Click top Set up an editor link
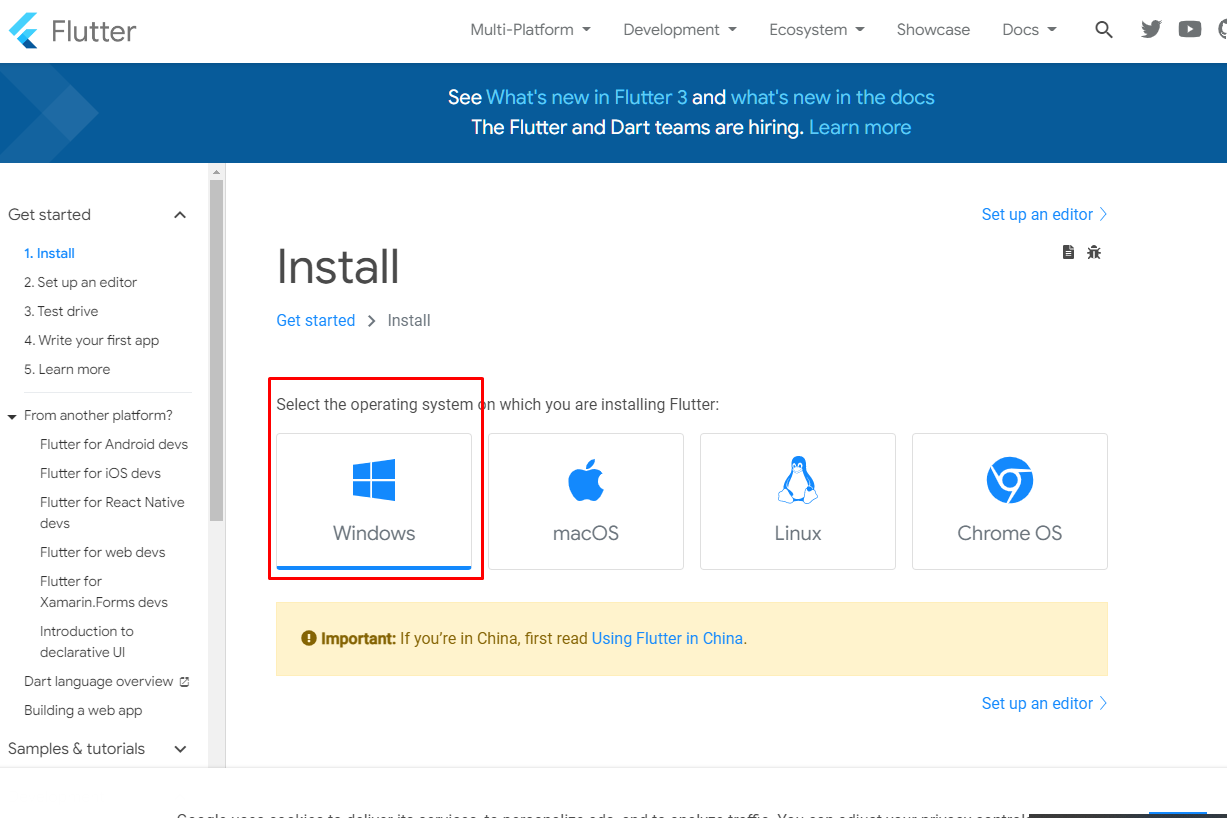 [1045, 214]
